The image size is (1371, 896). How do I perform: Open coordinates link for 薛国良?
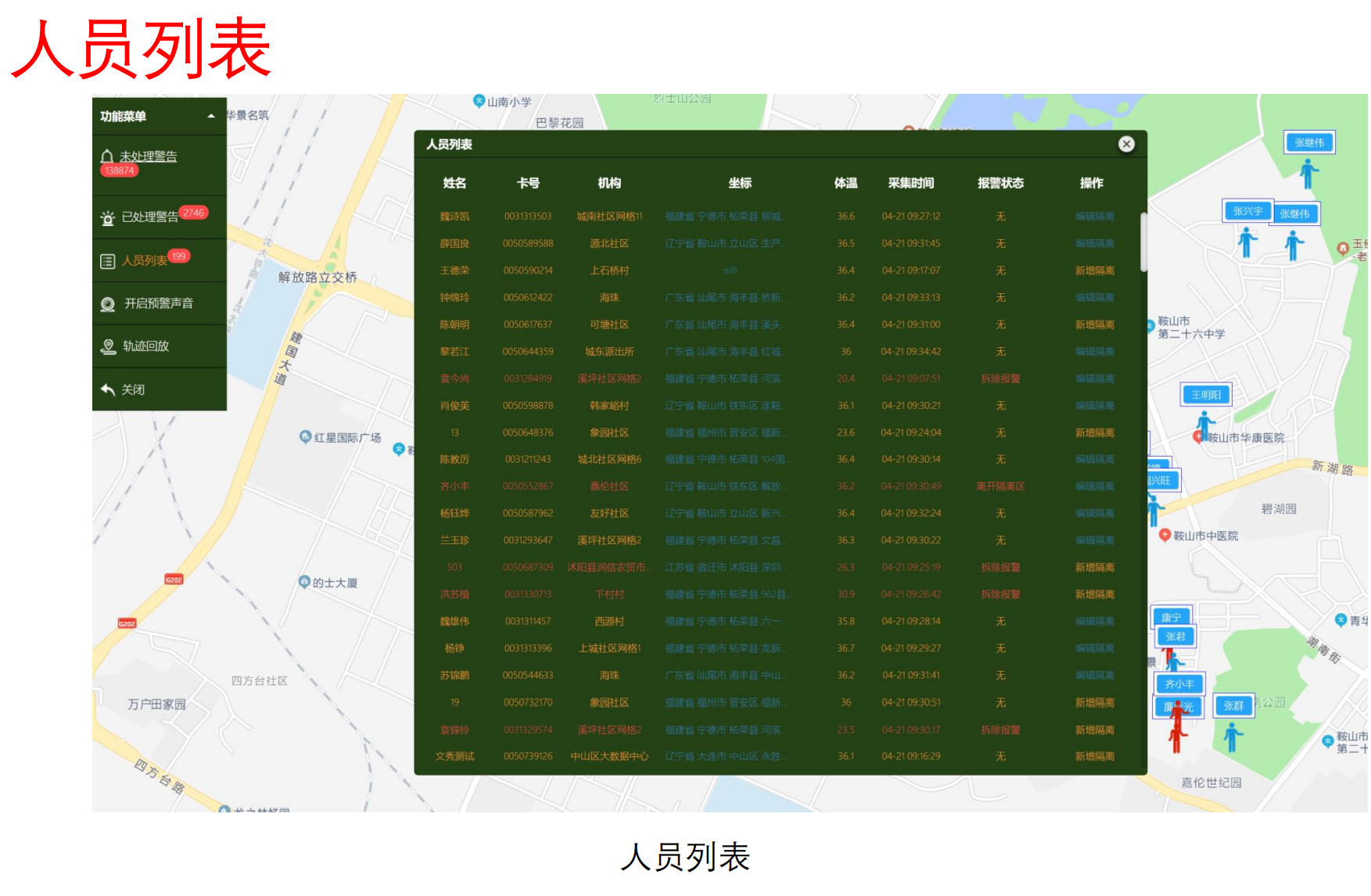click(x=727, y=244)
